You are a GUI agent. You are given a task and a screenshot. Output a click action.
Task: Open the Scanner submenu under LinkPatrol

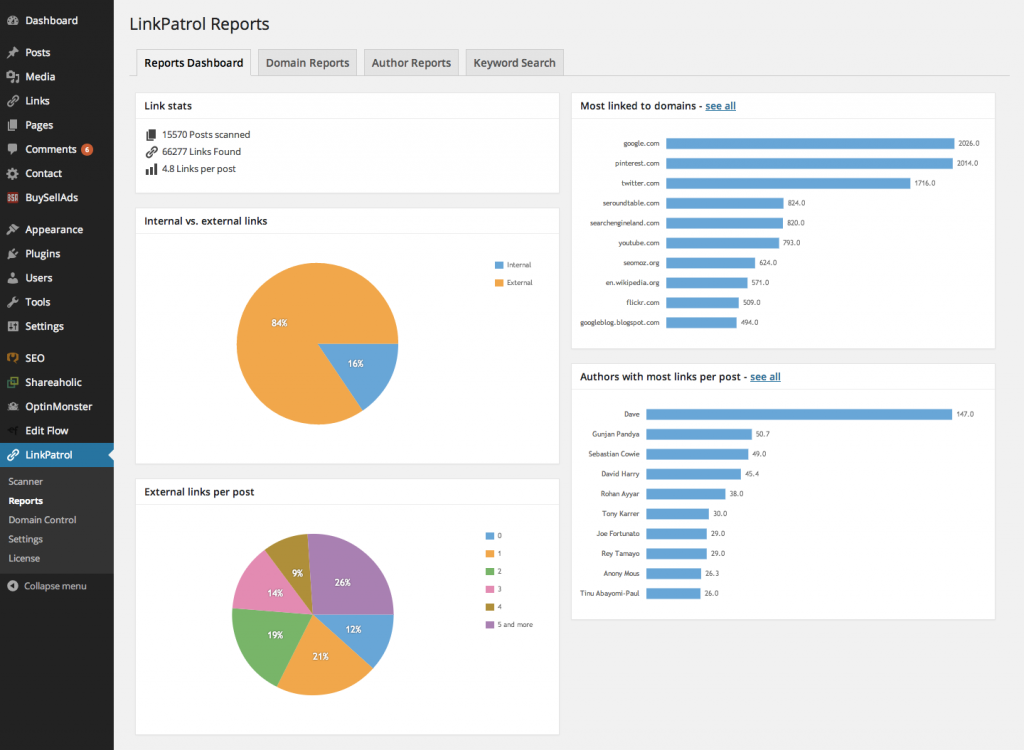(x=26, y=482)
